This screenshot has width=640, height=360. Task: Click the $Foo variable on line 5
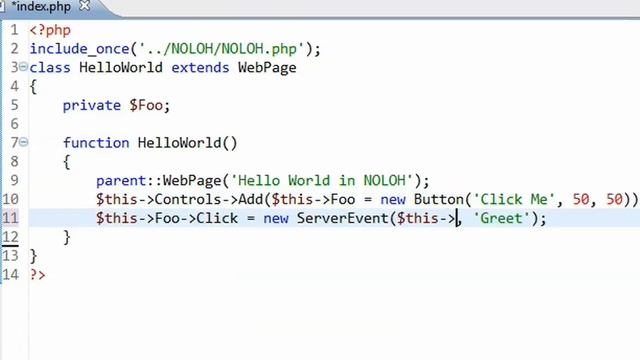coord(146,105)
